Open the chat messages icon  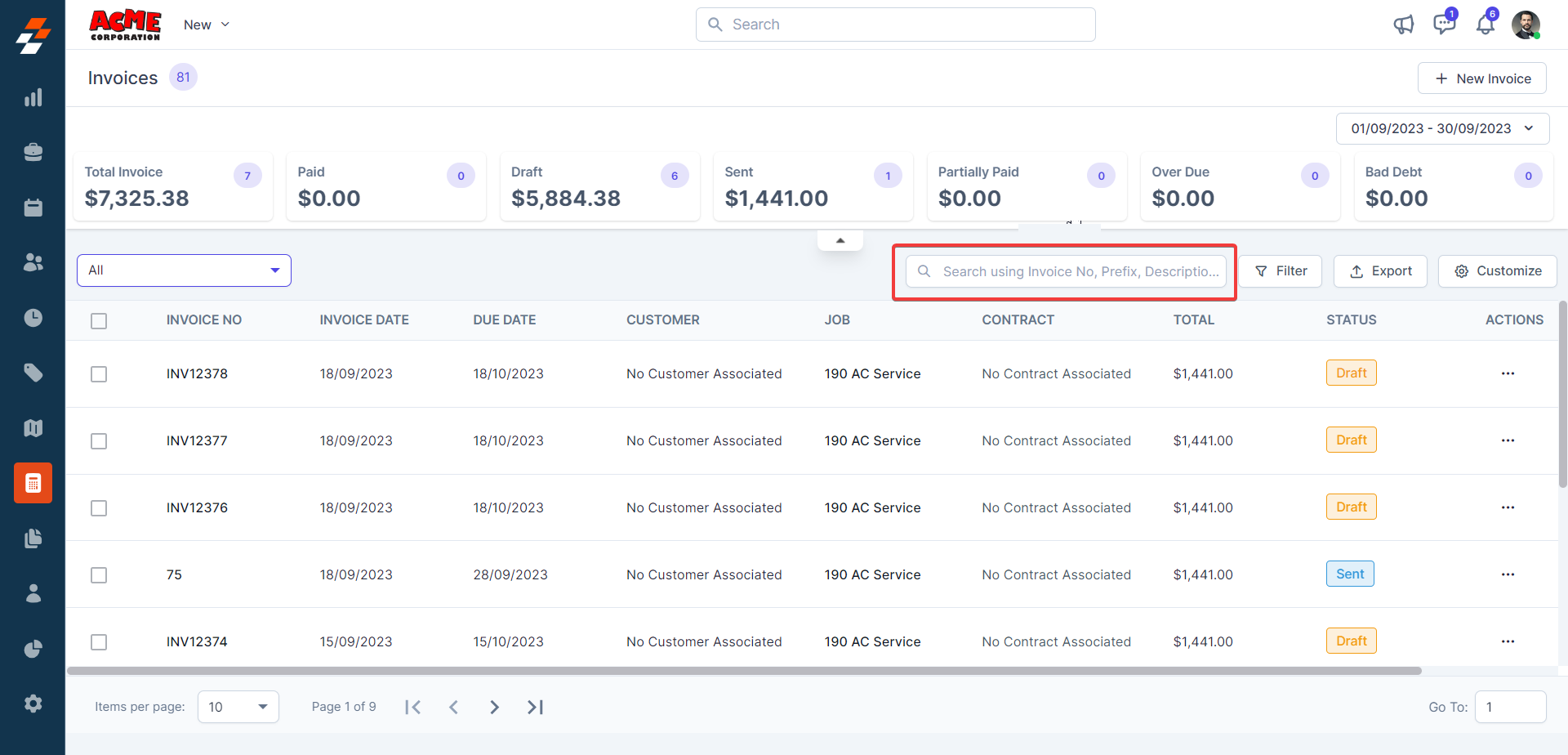click(1444, 25)
